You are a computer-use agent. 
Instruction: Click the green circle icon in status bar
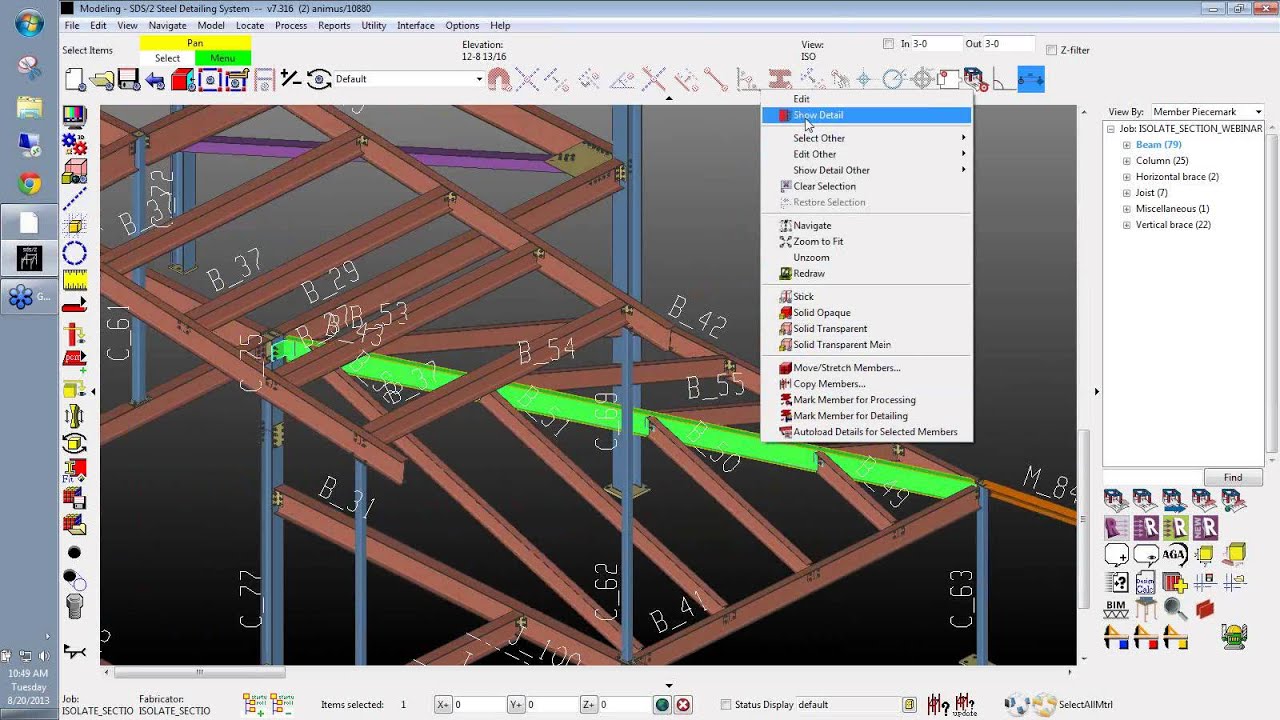662,705
